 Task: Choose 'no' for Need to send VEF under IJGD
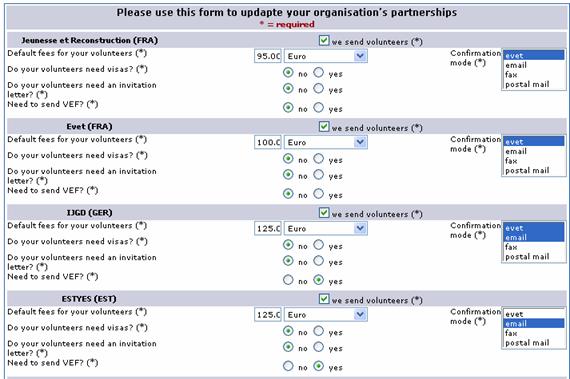point(288,280)
